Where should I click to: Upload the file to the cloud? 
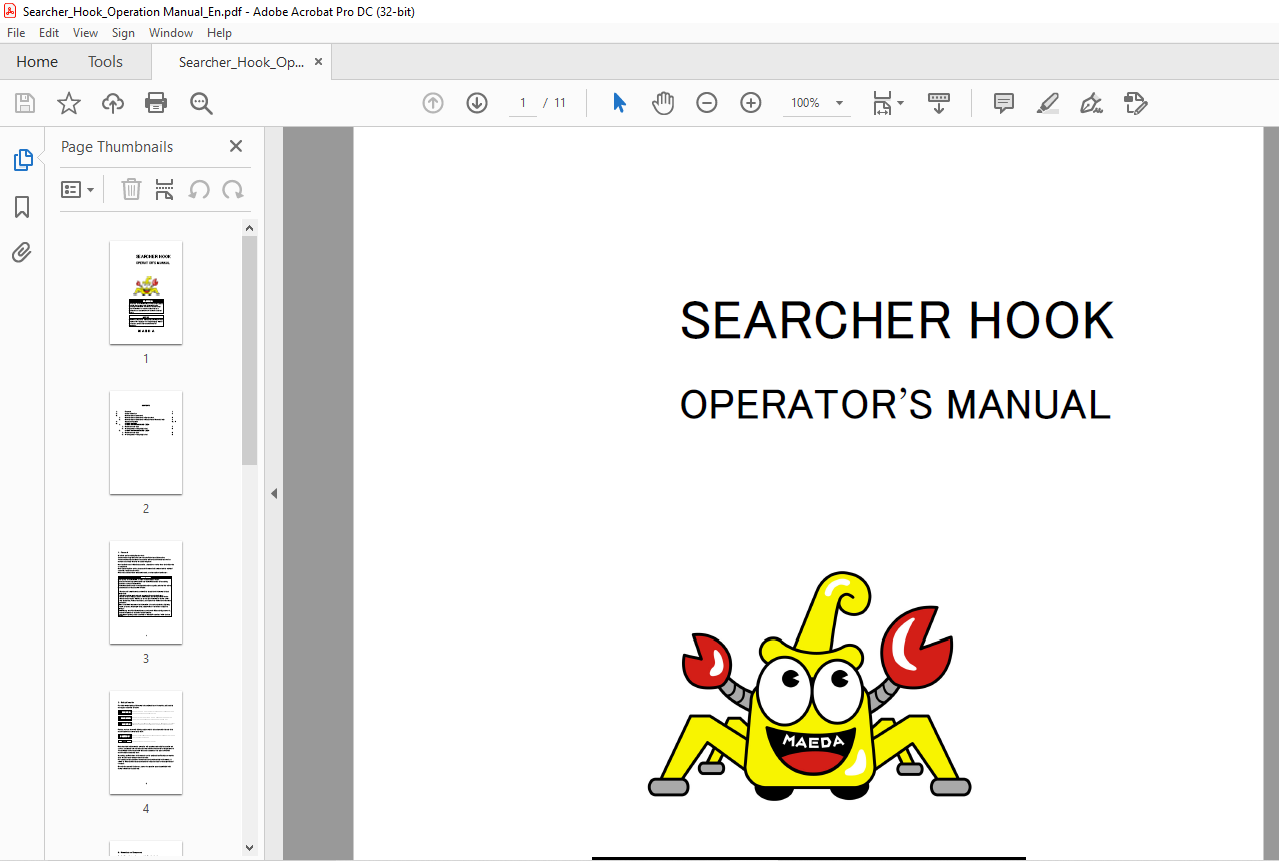pos(113,103)
